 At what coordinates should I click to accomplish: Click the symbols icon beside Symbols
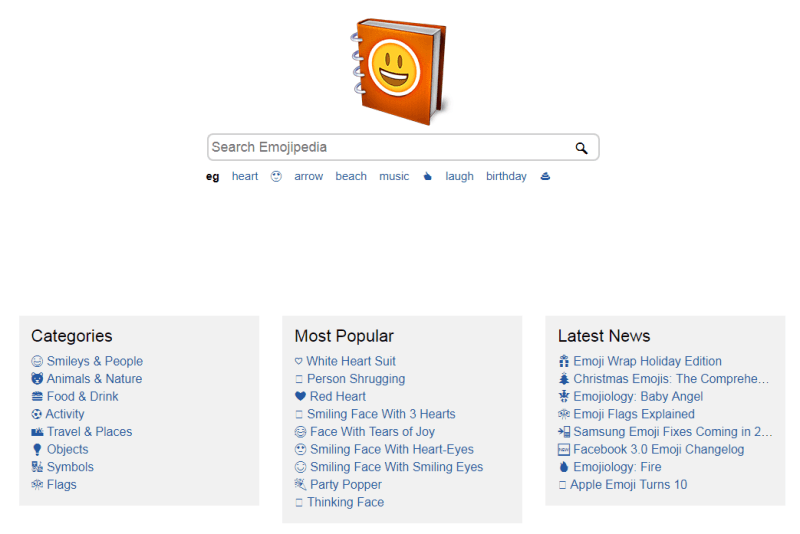click(37, 467)
